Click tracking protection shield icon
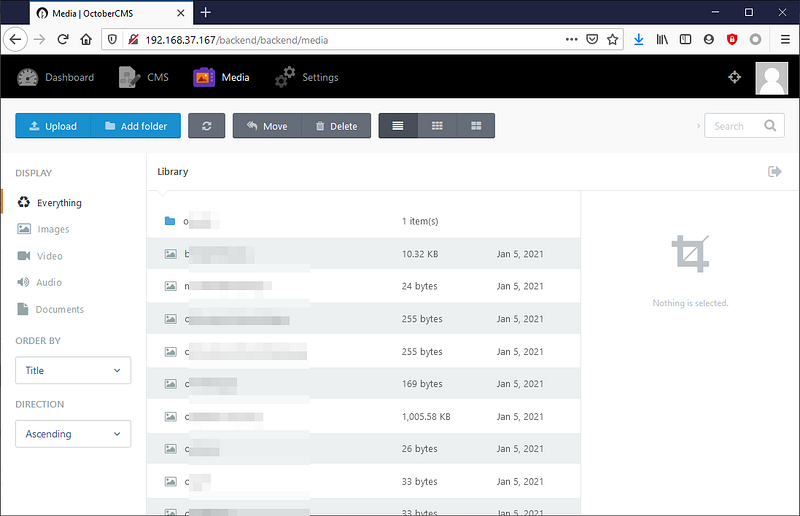The image size is (800, 516). tap(112, 39)
